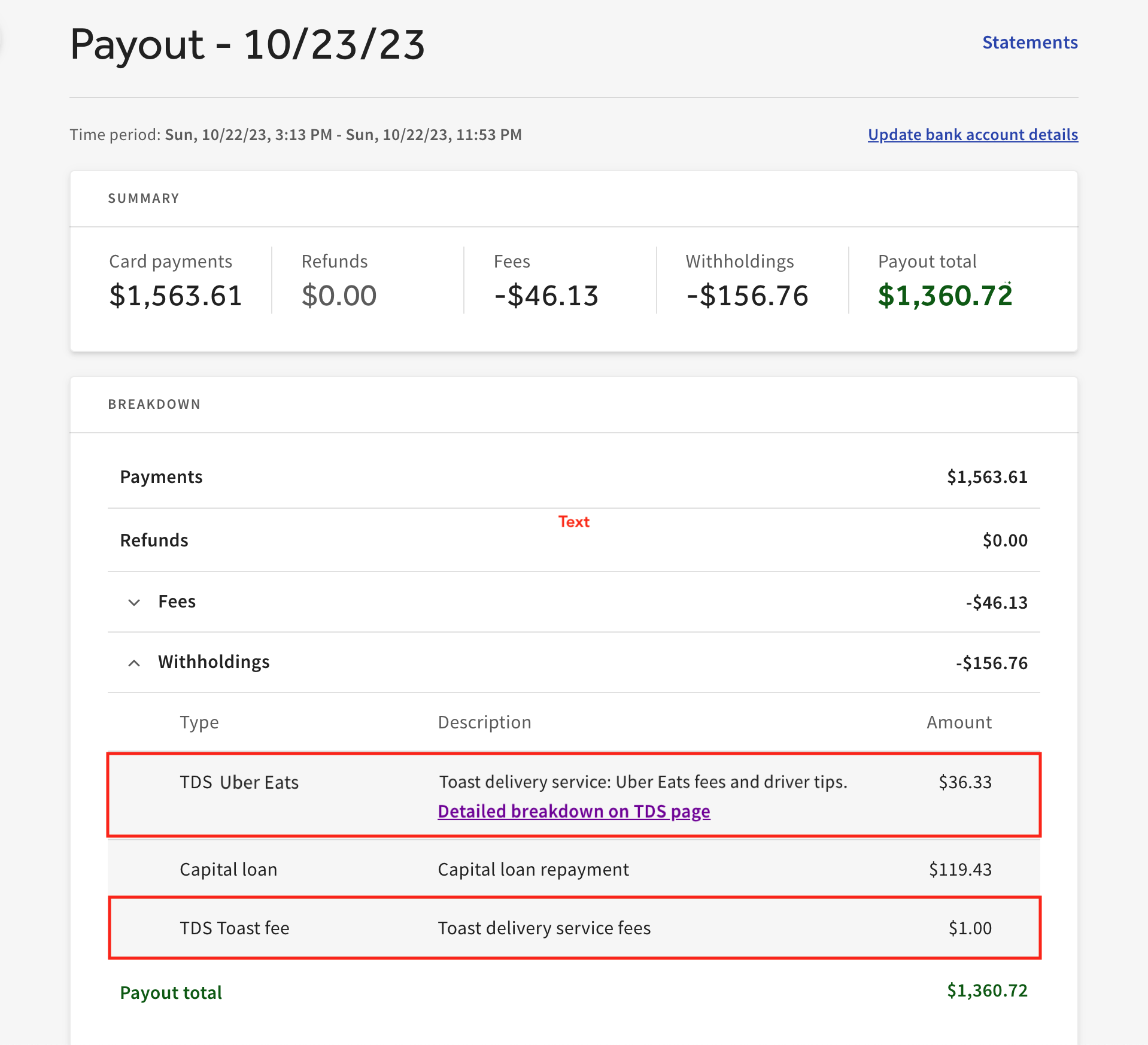The height and width of the screenshot is (1045, 1148).
Task: Click the green Payout total amount in summary
Action: [944, 296]
